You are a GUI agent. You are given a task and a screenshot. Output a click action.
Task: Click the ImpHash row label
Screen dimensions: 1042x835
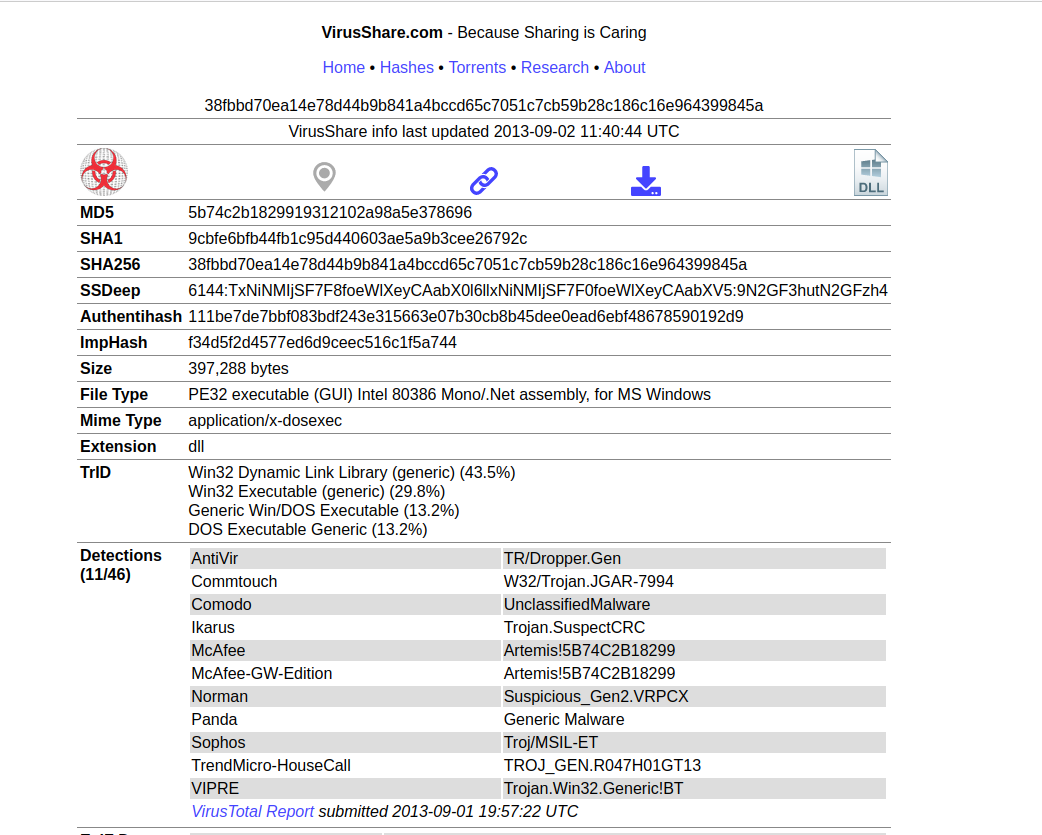click(x=114, y=343)
